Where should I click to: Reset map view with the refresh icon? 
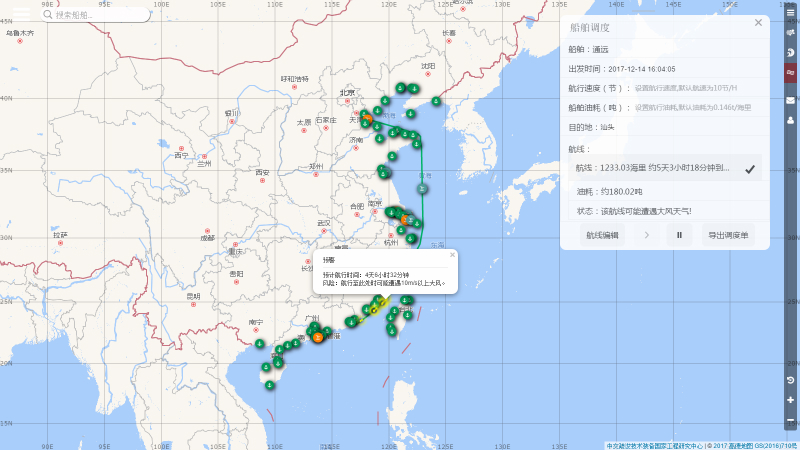coord(791,381)
